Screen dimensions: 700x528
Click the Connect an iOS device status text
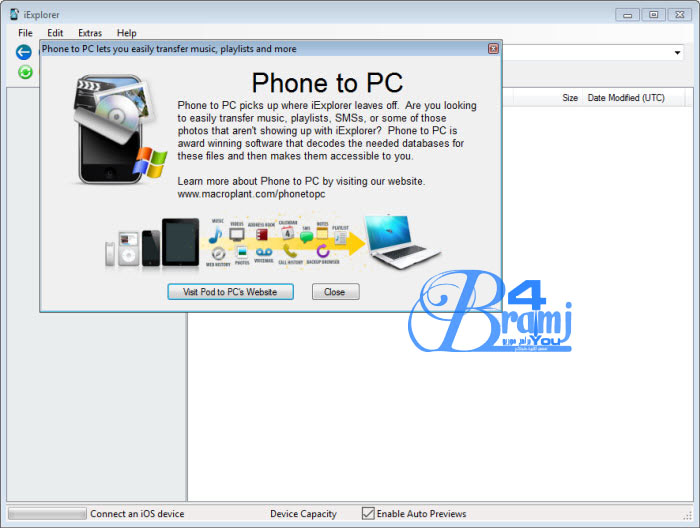[x=137, y=514]
